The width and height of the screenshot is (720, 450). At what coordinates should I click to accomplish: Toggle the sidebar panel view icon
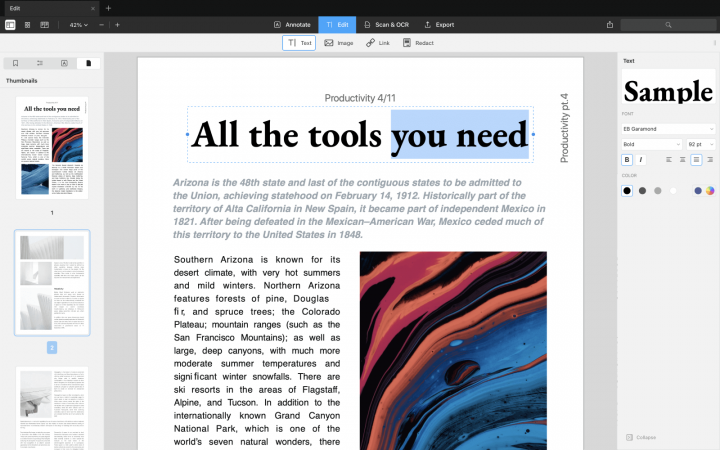10,25
